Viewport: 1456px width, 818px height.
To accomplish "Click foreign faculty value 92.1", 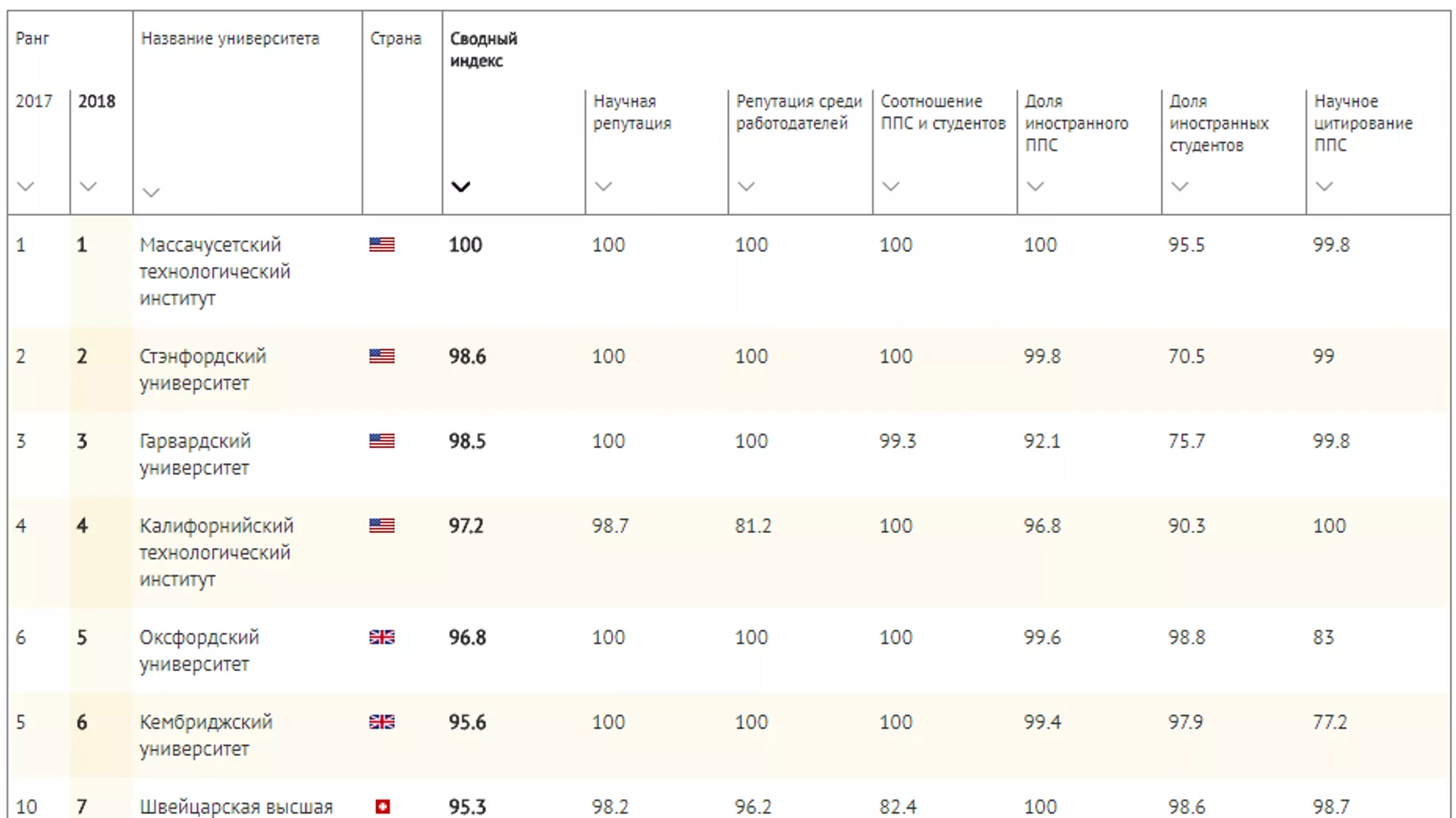I will 1042,441.
